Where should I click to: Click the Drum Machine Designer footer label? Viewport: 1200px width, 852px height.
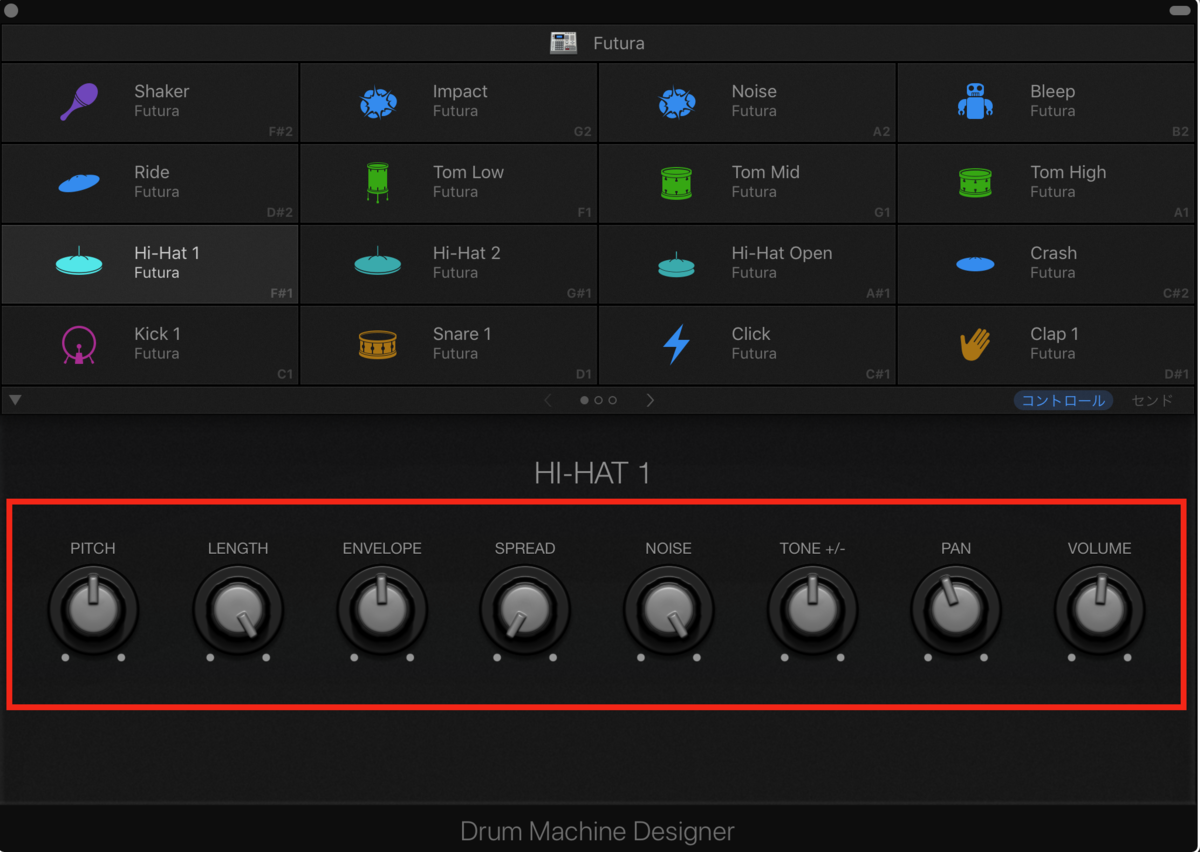(597, 831)
